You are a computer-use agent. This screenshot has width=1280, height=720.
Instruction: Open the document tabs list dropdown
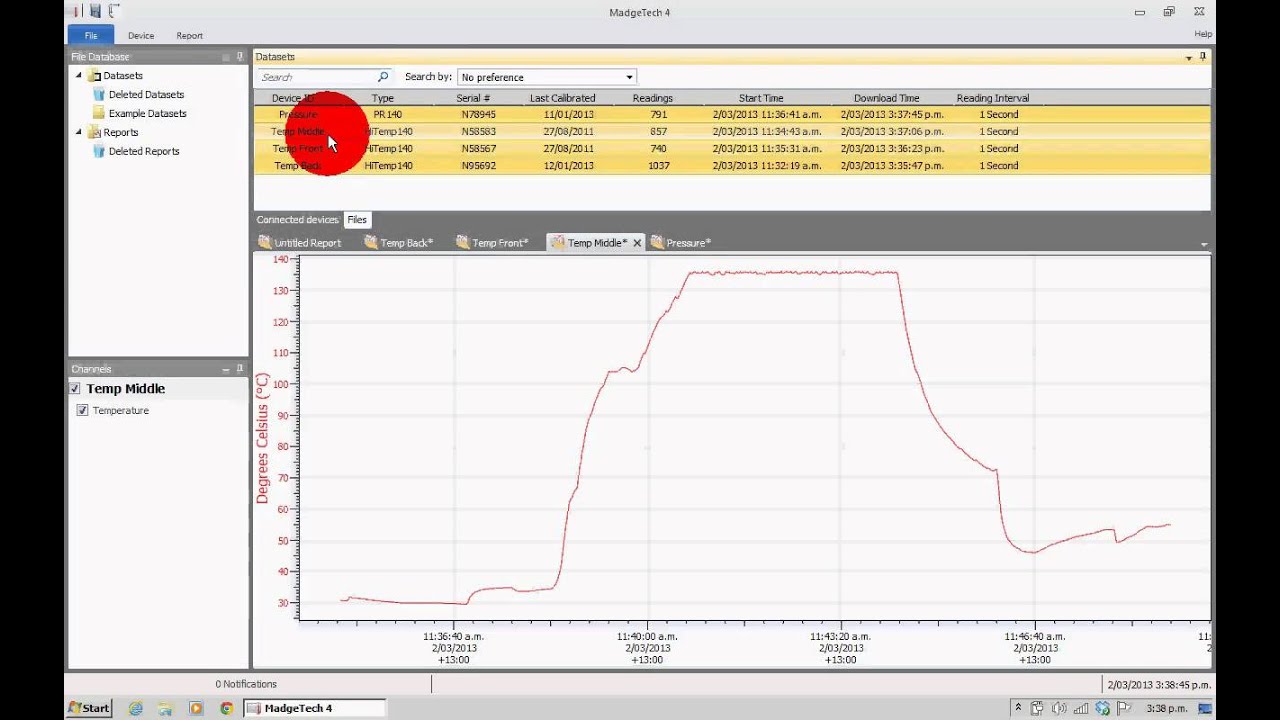1203,244
